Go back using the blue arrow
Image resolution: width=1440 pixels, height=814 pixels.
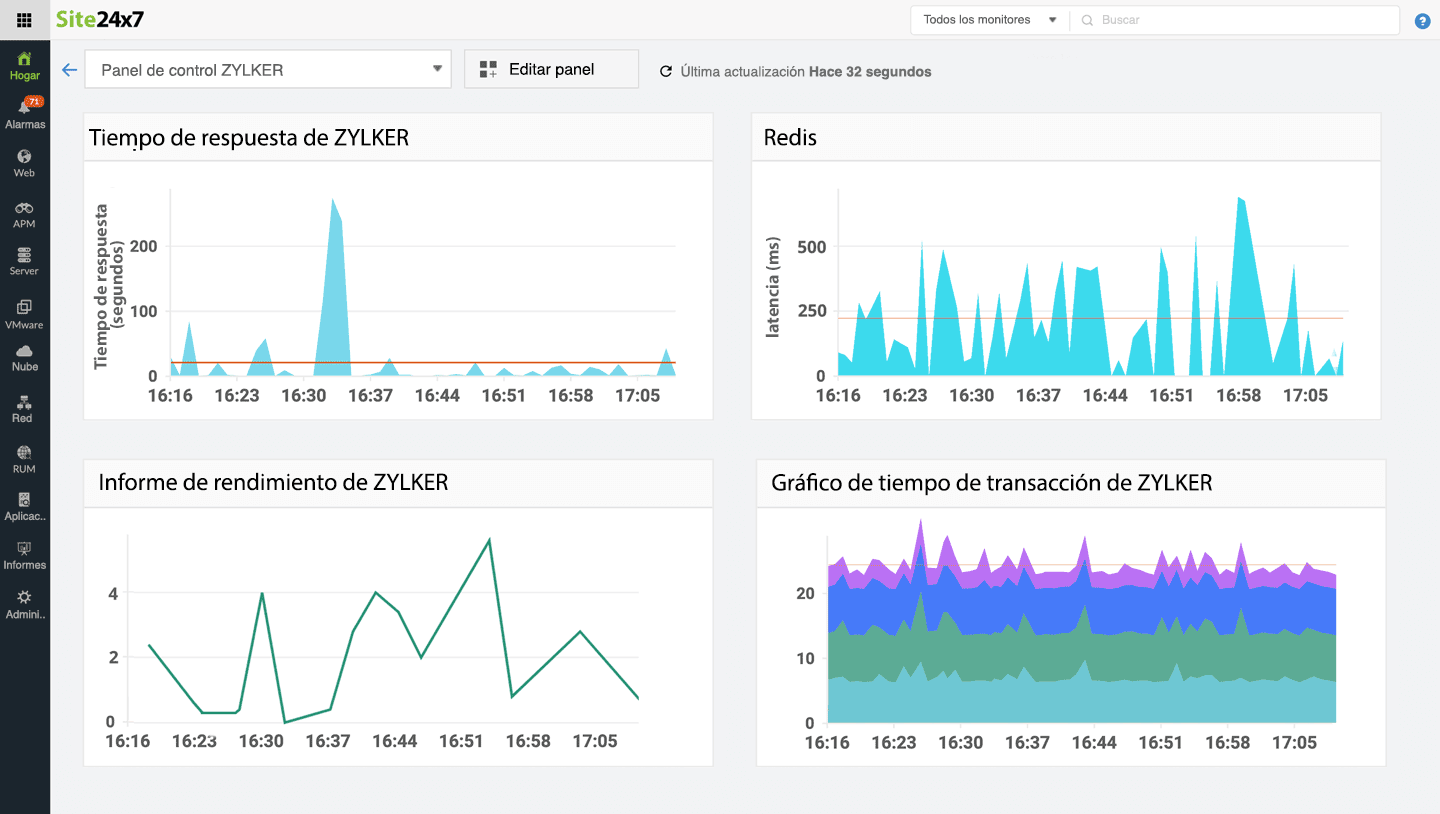pos(68,69)
